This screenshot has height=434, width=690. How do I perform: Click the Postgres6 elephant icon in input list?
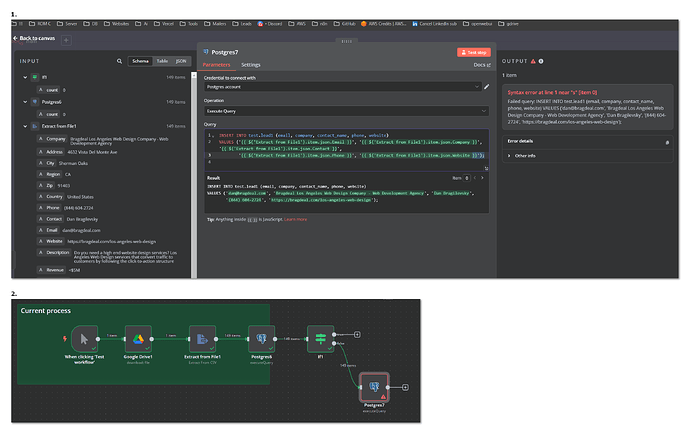pyautogui.click(x=35, y=102)
